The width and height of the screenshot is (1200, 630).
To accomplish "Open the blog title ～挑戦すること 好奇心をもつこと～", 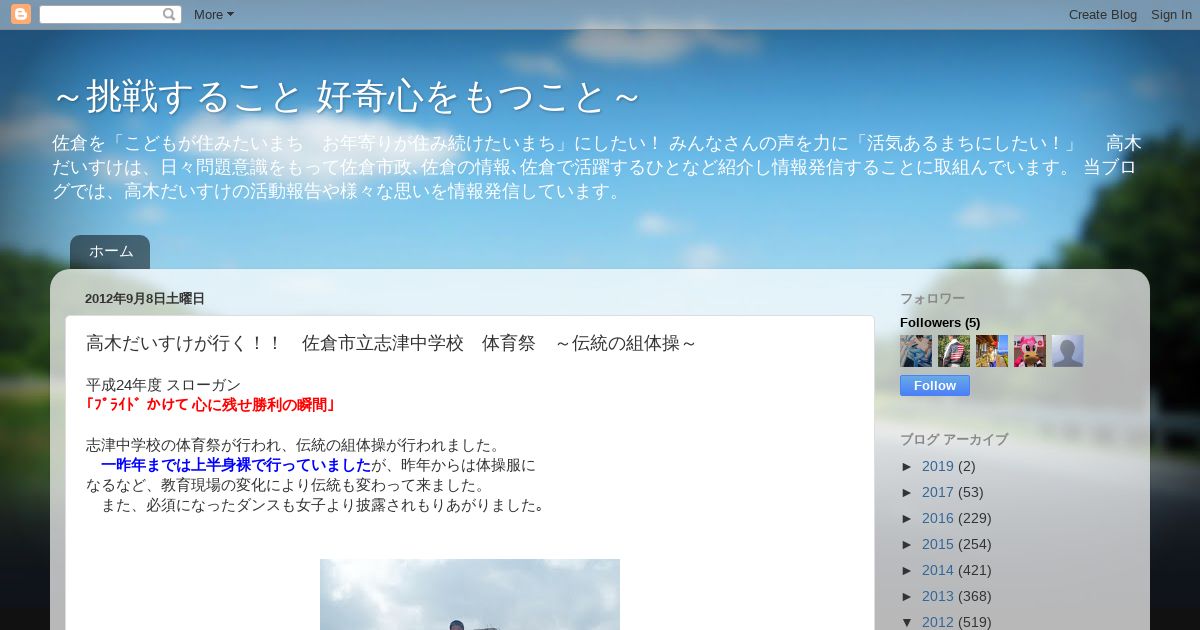I will (x=346, y=97).
